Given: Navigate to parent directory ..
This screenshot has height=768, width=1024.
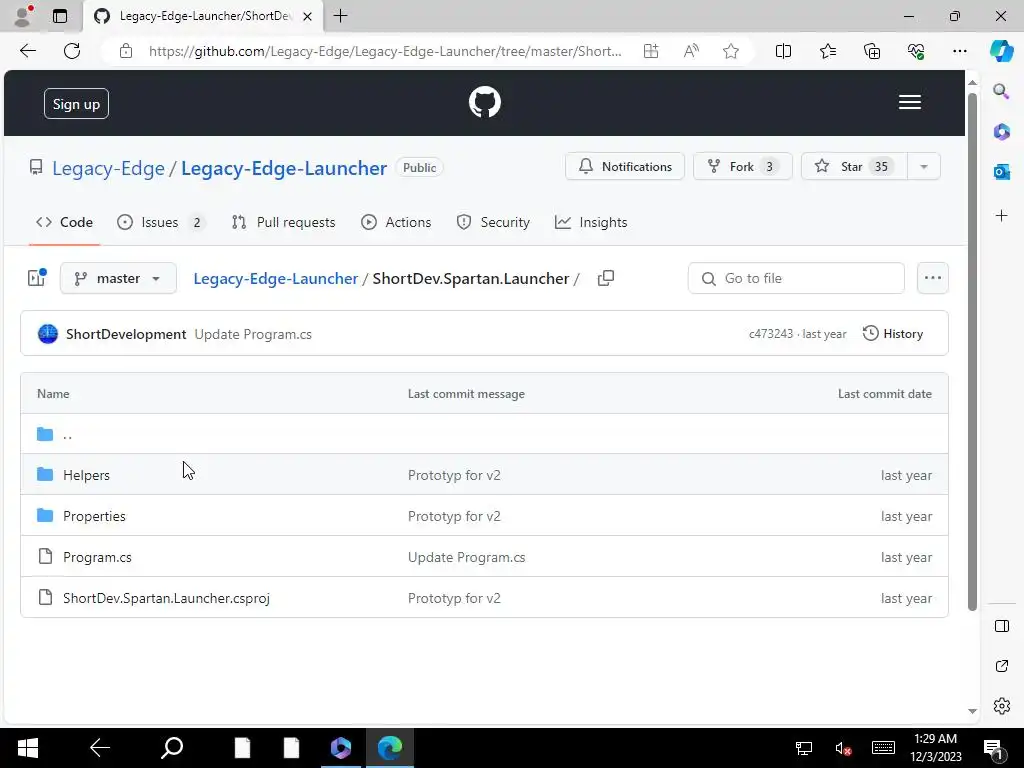Looking at the screenshot, I should tap(67, 434).
